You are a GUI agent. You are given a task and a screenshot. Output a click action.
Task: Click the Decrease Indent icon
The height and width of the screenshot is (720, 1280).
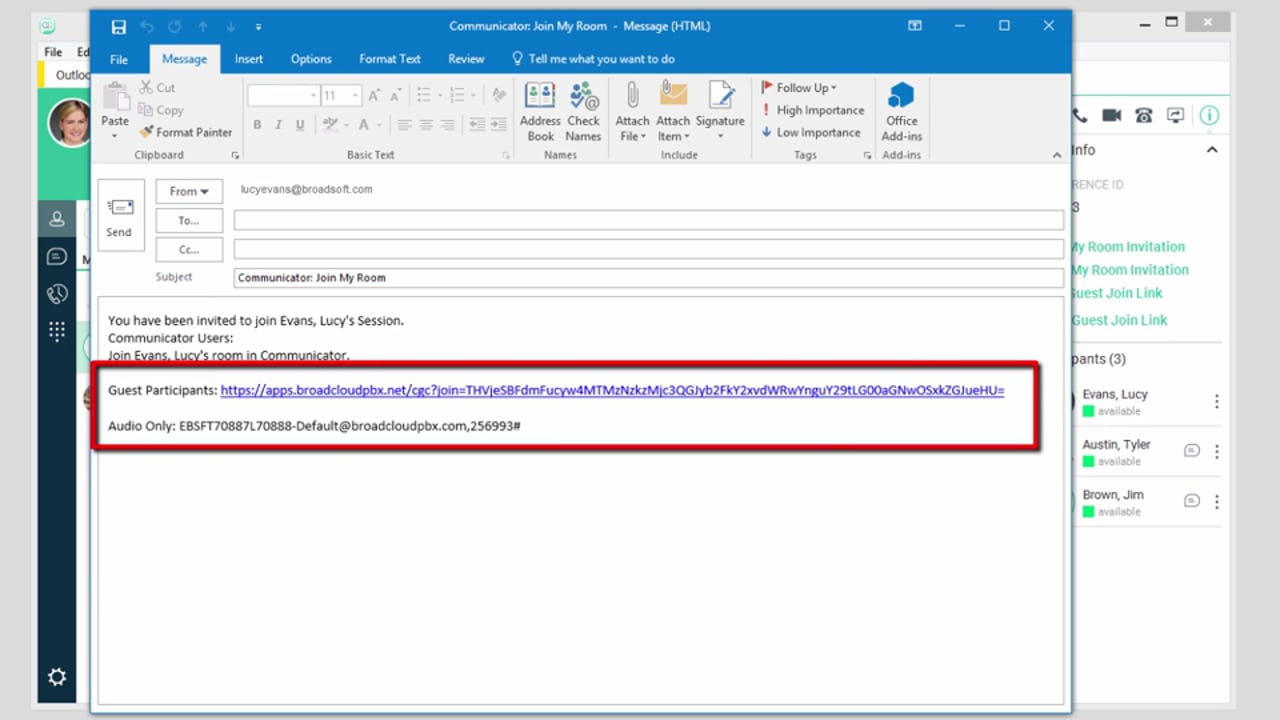click(x=477, y=125)
